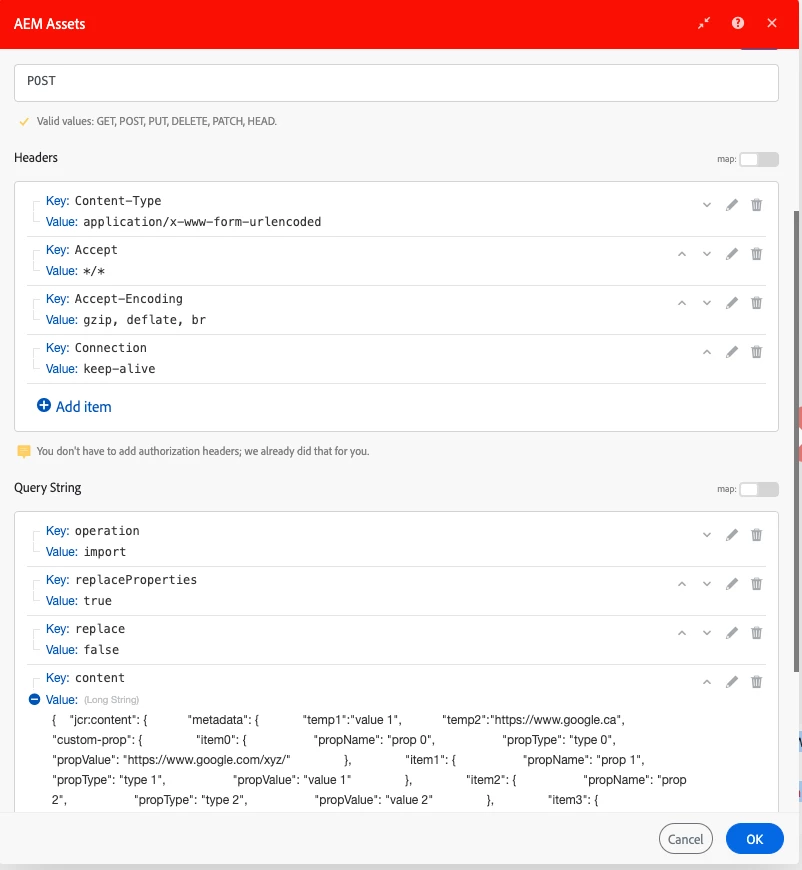Click the content JSON value text

tap(369, 760)
